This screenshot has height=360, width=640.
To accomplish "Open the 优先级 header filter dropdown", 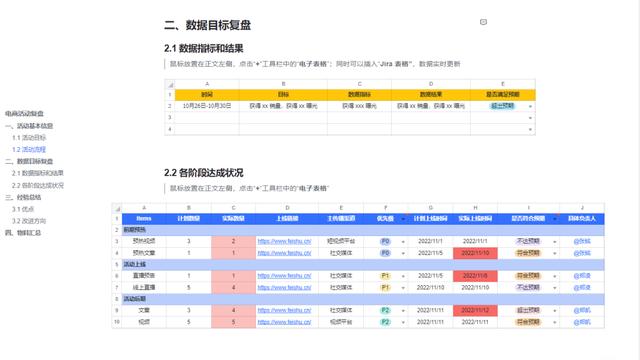I will tap(403, 219).
